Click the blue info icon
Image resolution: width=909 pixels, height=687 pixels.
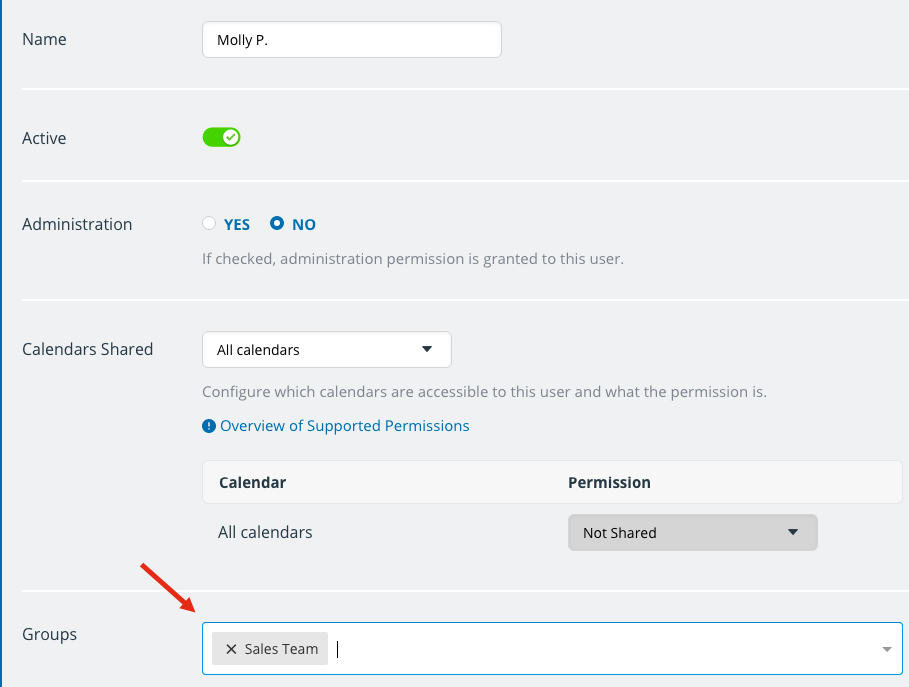coord(209,426)
